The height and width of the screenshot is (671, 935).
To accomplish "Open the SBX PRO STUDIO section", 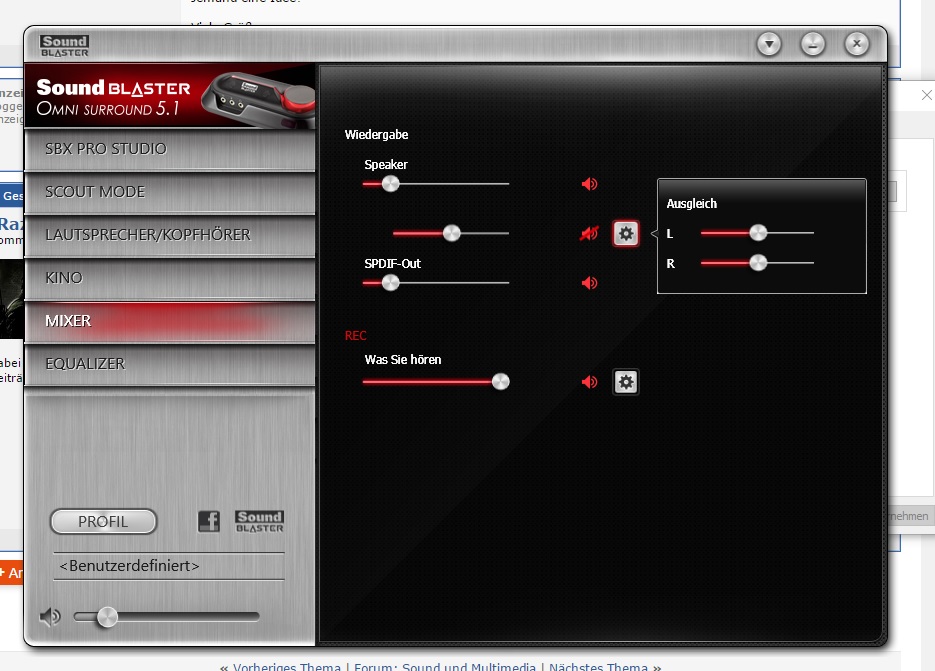I will click(x=170, y=149).
